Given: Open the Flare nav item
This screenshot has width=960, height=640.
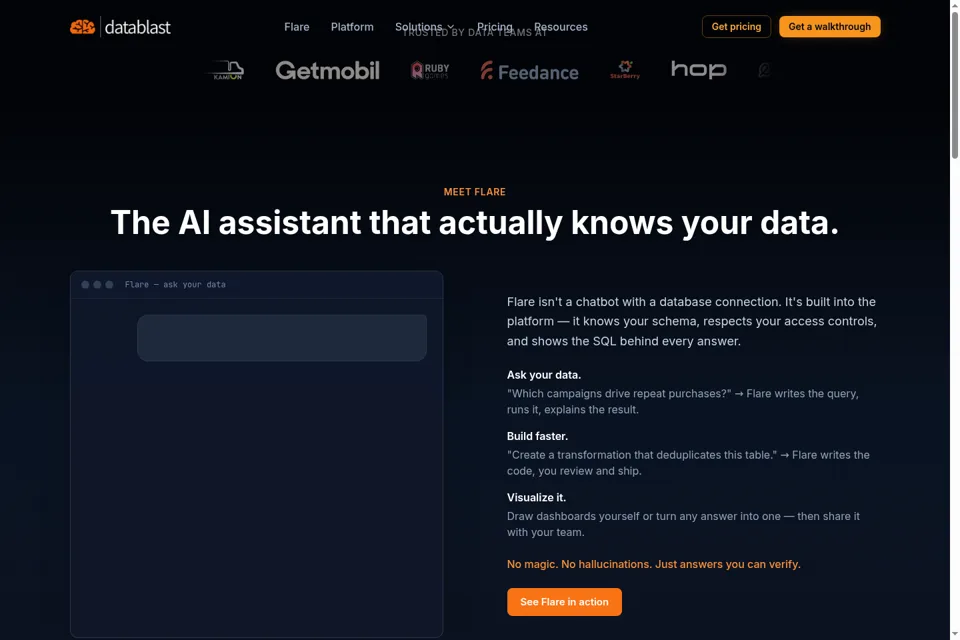Looking at the screenshot, I should pos(296,27).
